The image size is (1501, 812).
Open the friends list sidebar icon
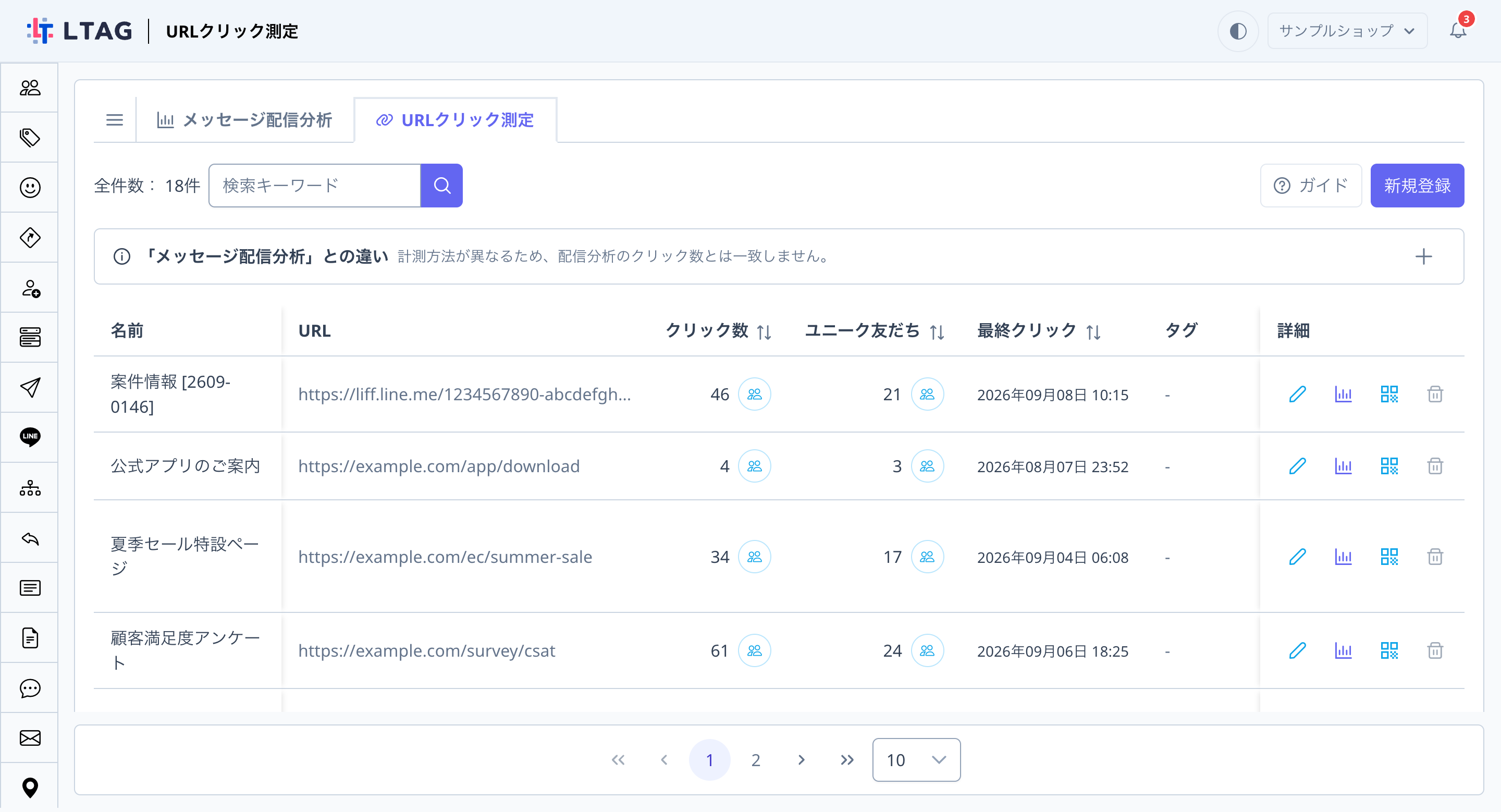click(x=30, y=88)
